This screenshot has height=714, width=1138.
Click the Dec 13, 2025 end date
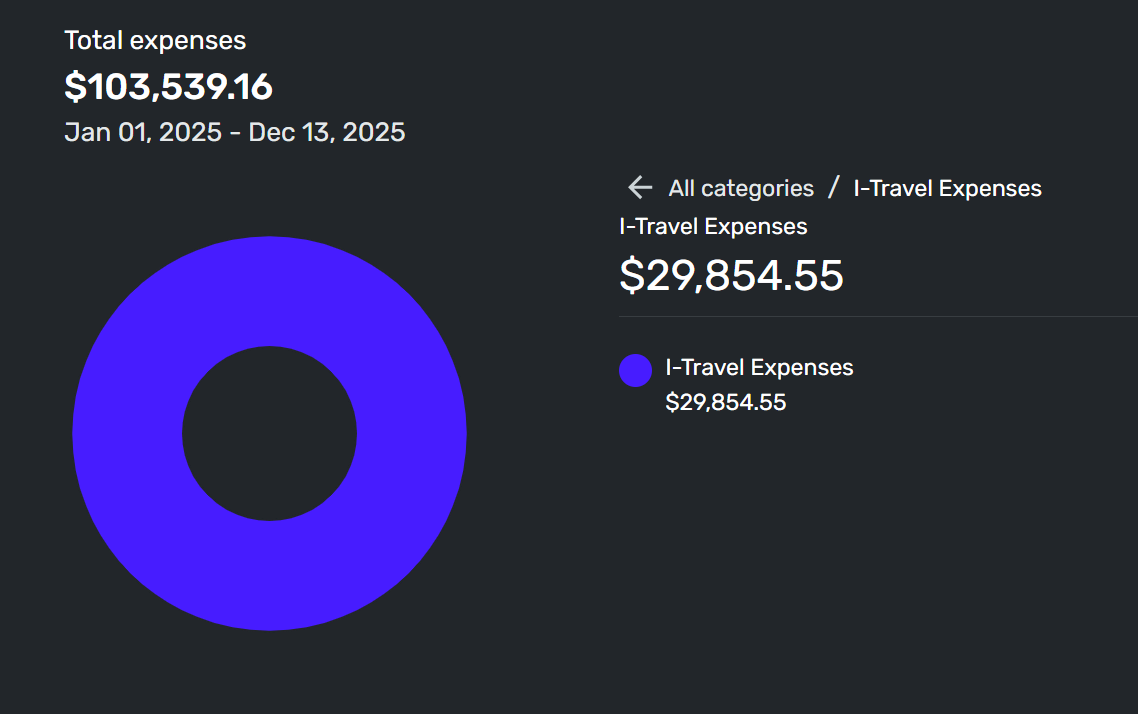click(x=327, y=132)
